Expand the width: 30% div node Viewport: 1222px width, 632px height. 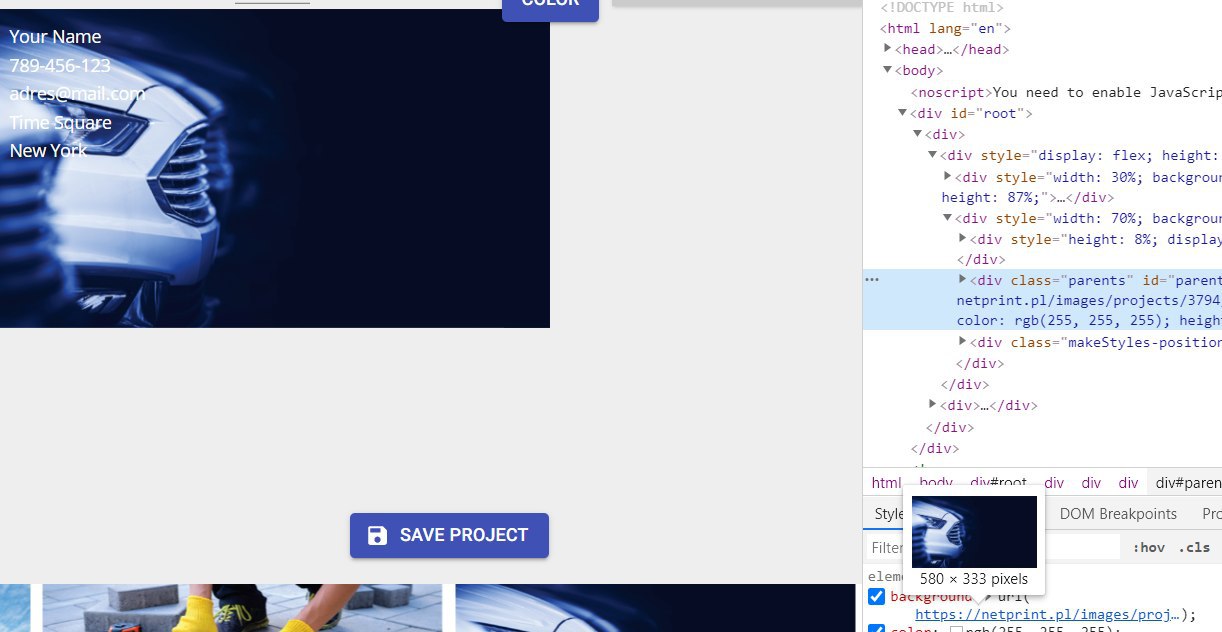click(948, 176)
